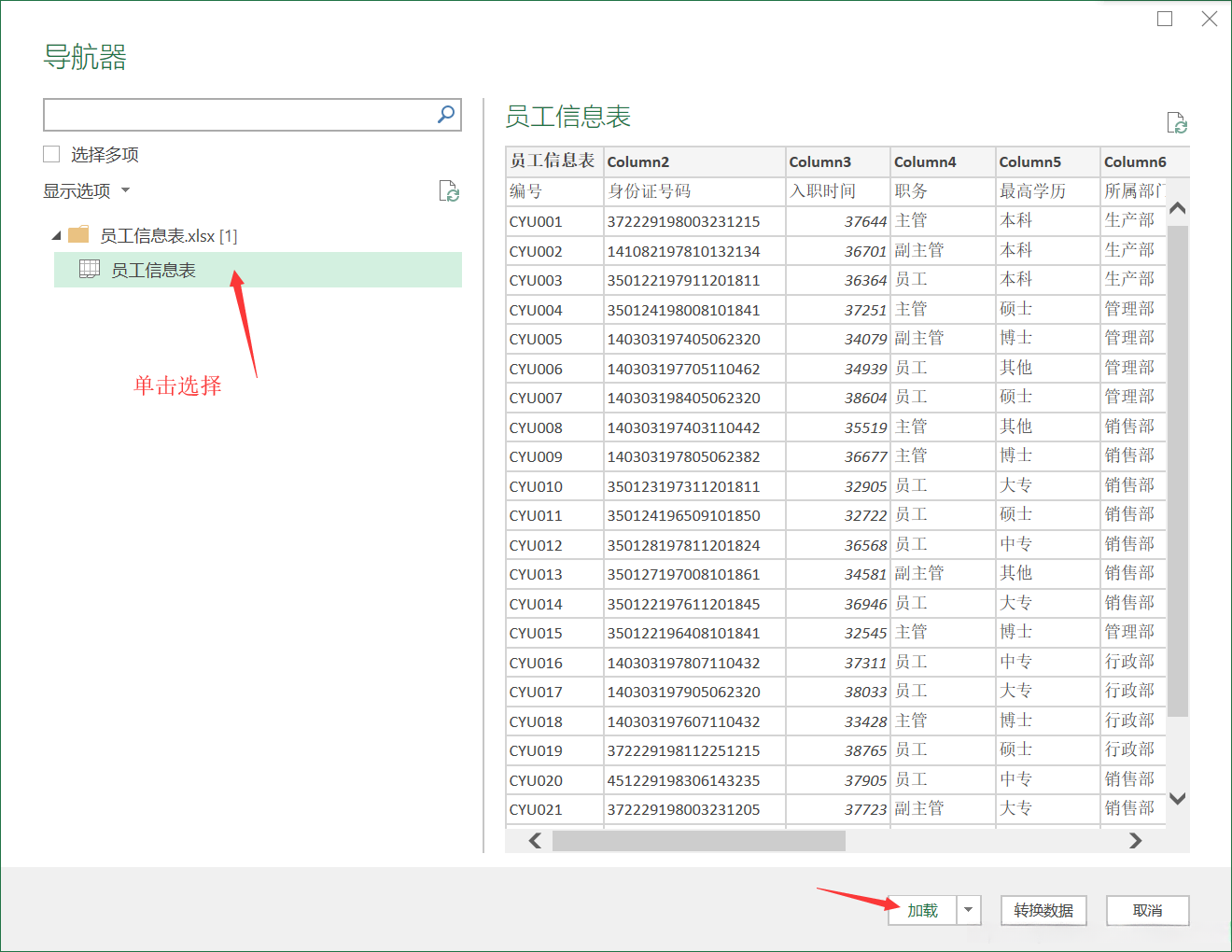Select the 员工信息表 sheet in the tree
The image size is (1232, 952).
pyautogui.click(x=258, y=270)
